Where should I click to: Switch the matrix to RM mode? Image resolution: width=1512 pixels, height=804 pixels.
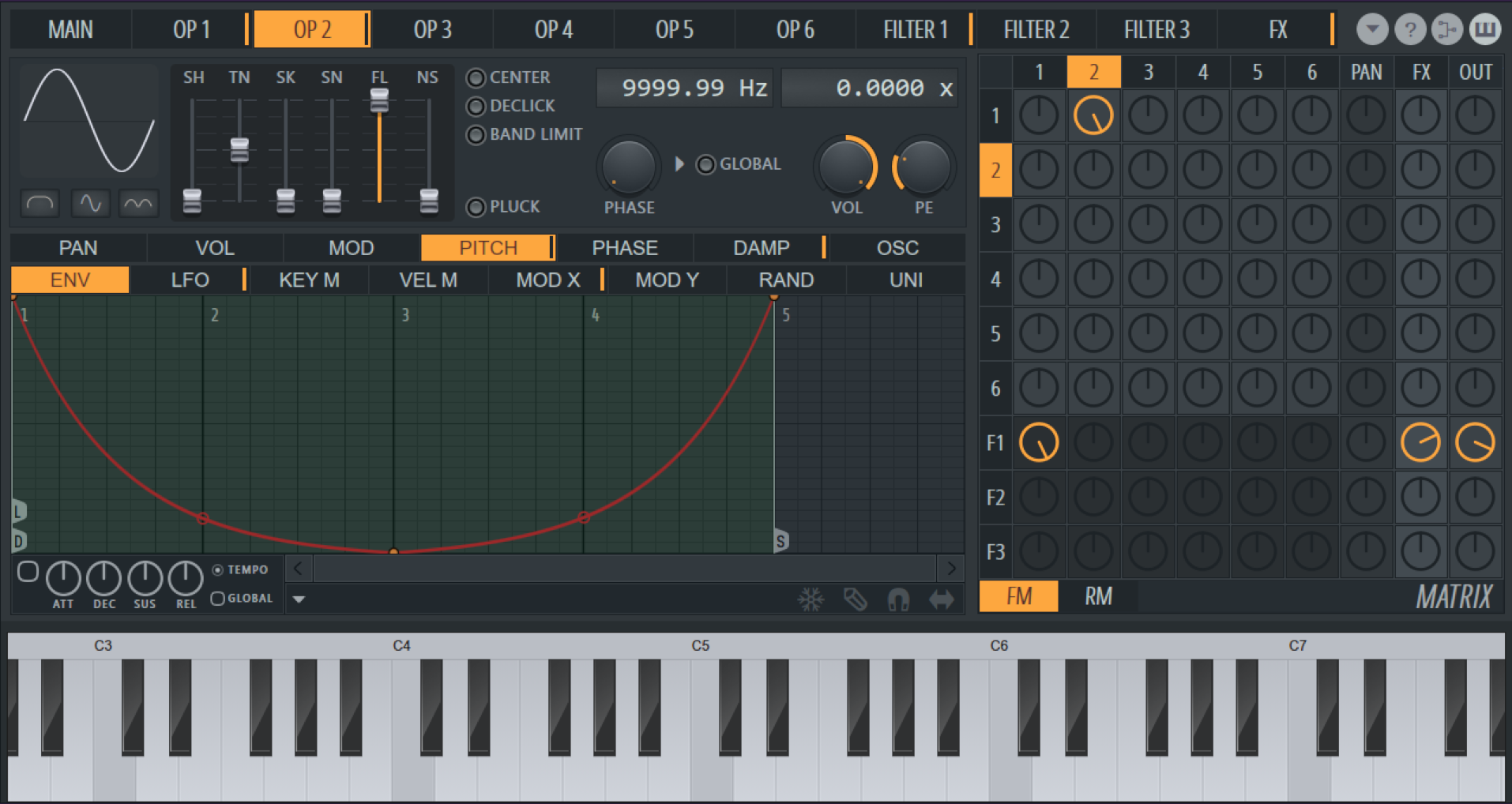tap(1098, 596)
